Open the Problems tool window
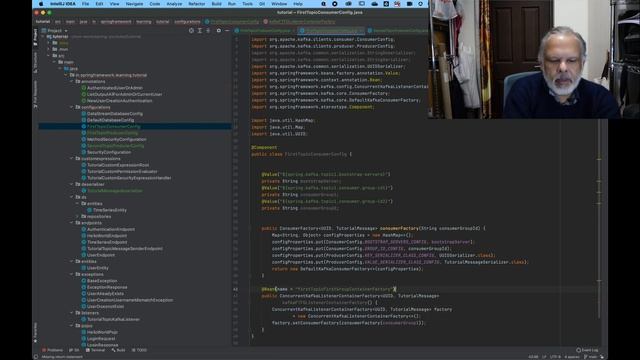Image resolution: width=640 pixels, height=360 pixels. tap(53, 350)
